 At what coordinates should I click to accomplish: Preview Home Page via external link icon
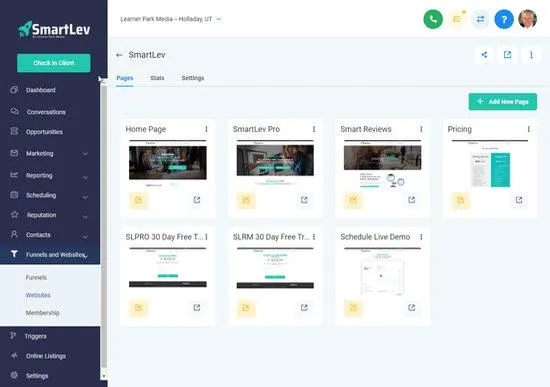tap(197, 200)
